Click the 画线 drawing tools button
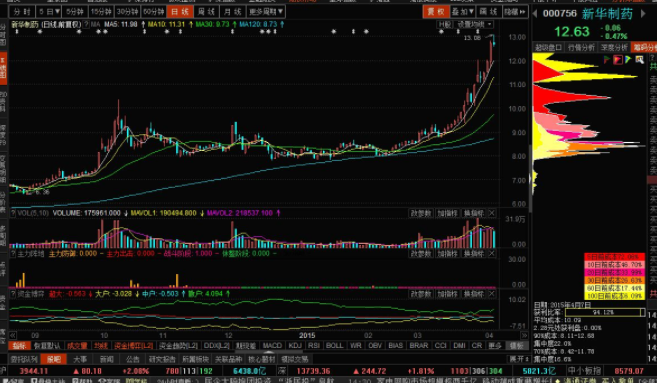657x383 pixels. click(489, 12)
